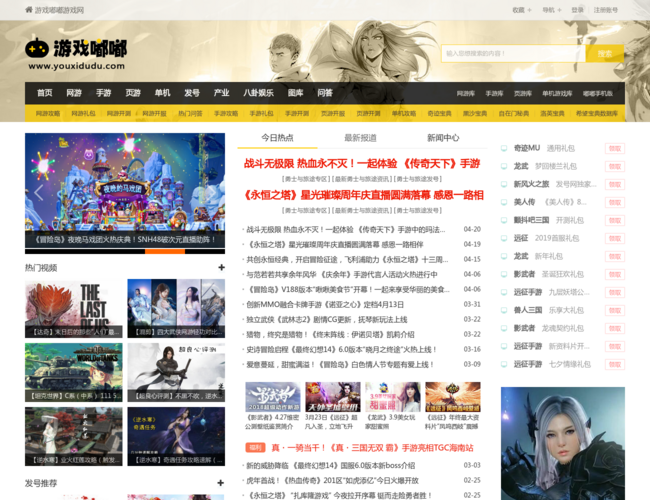Click the gift icon next to 奇迹MU
This screenshot has height=500, width=650.
(x=506, y=148)
